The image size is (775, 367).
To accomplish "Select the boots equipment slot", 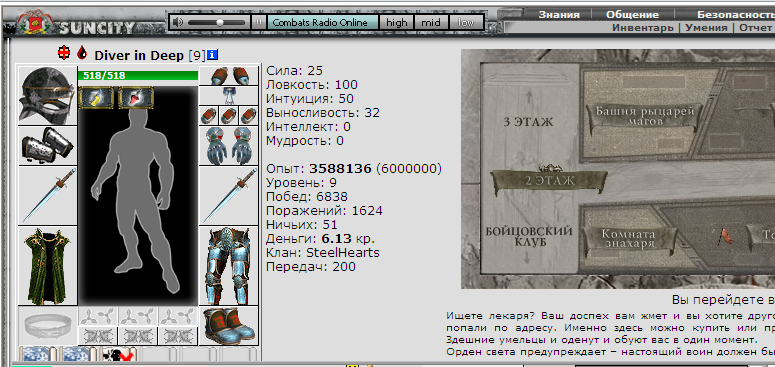I will click(x=228, y=326).
